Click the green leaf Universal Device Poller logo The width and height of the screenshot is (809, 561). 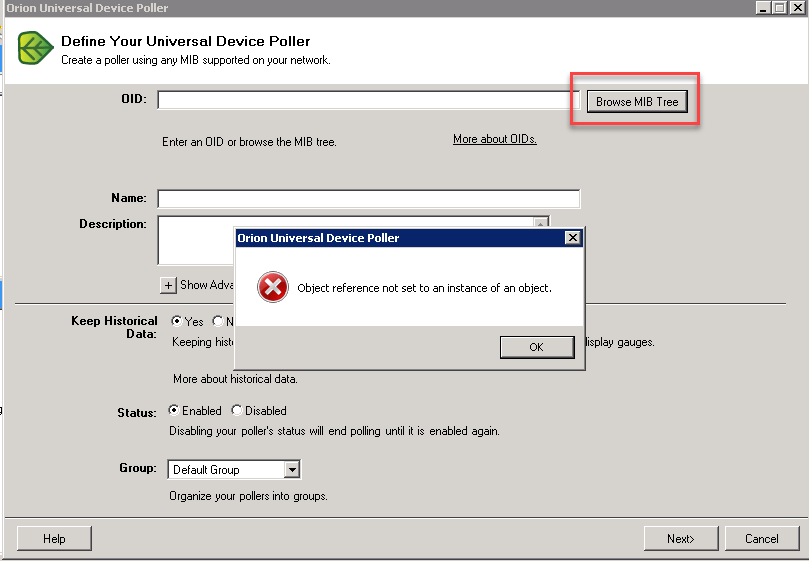[35, 48]
